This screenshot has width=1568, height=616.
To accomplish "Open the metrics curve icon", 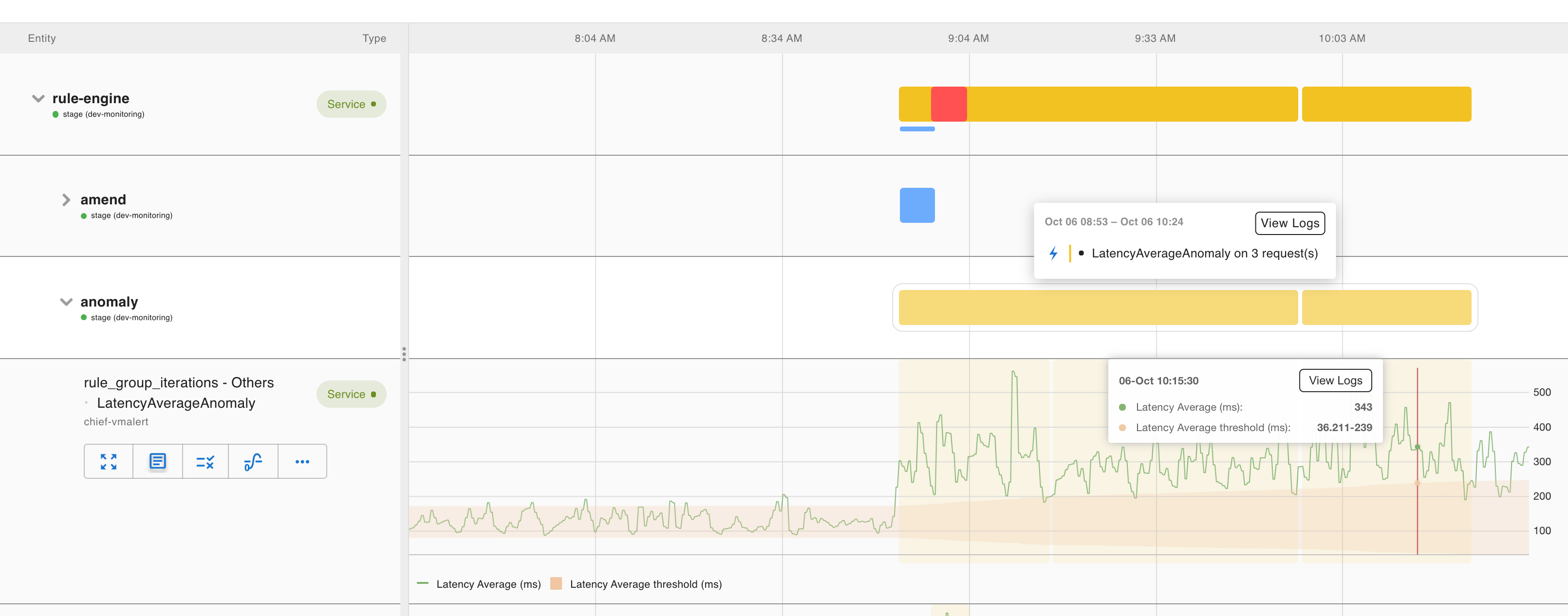I will point(253,461).
